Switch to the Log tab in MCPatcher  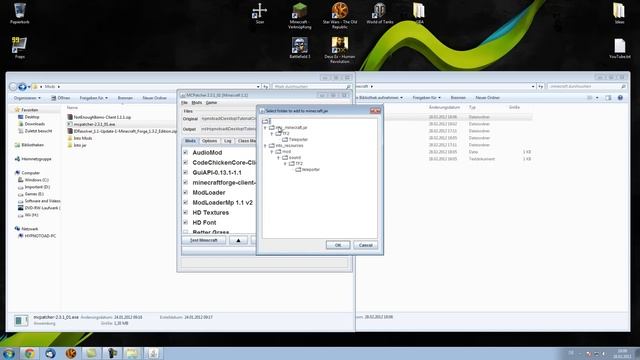[228, 141]
